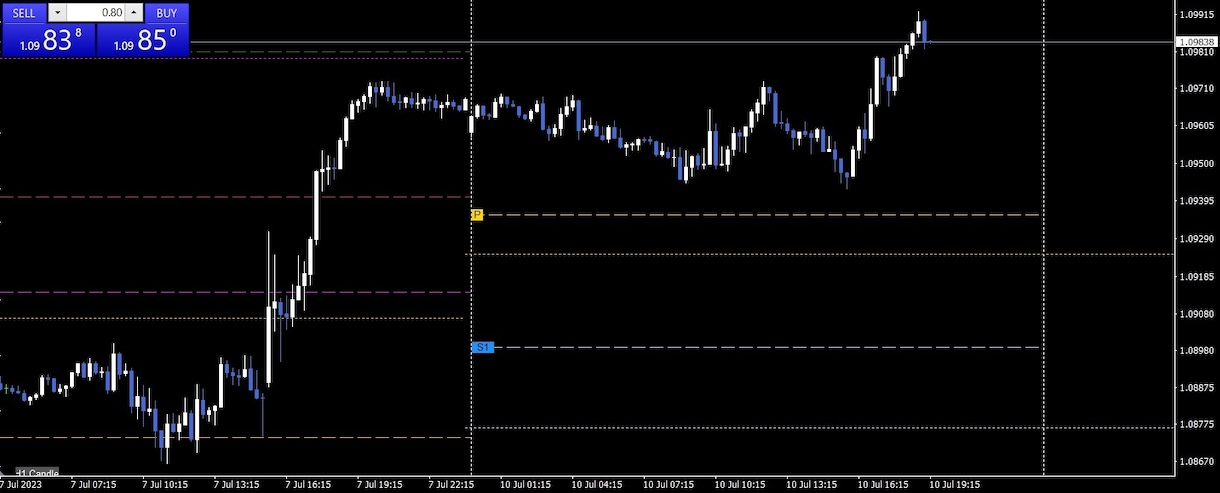The width and height of the screenshot is (1220, 493).
Task: Select the yellow P pivot label
Action: pos(477,215)
